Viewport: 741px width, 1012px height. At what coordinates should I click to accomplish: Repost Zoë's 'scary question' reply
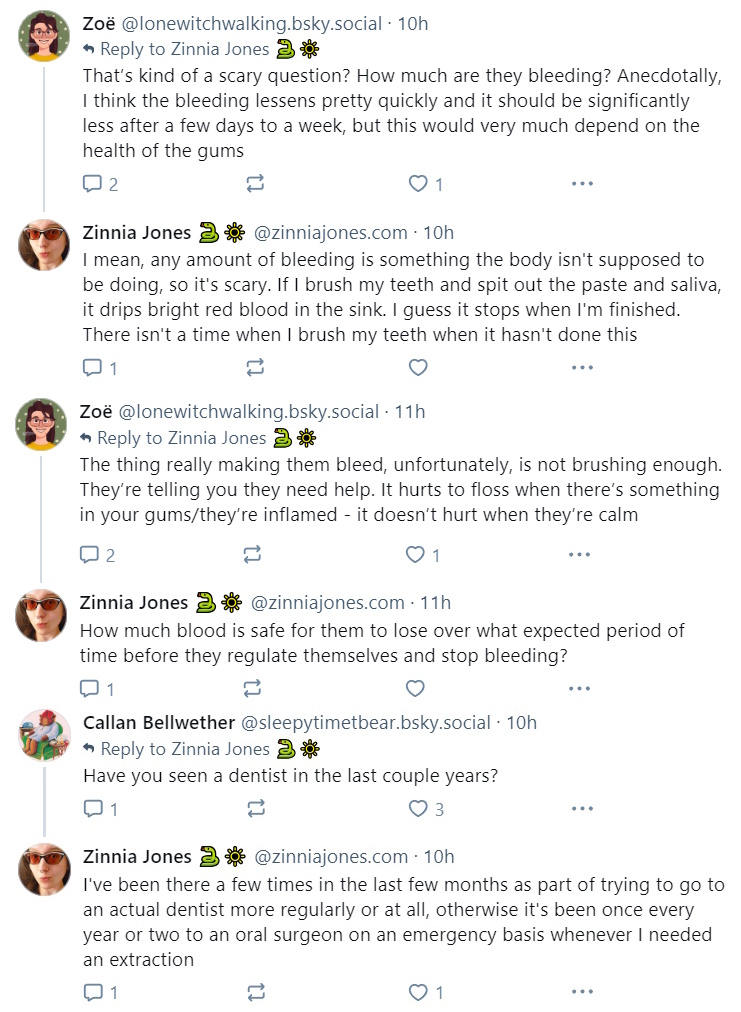tap(255, 184)
